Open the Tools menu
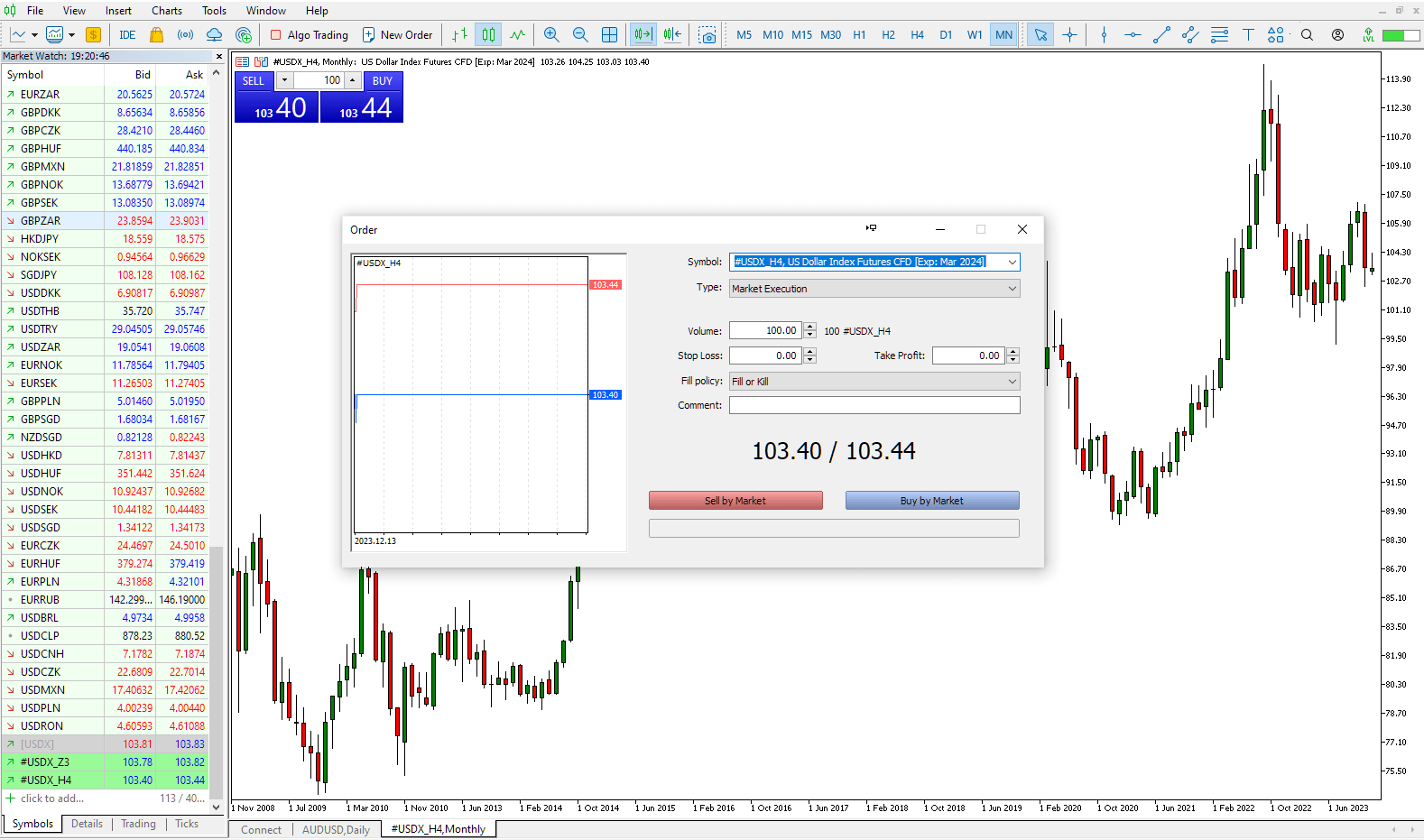The image size is (1424, 840). point(214,11)
